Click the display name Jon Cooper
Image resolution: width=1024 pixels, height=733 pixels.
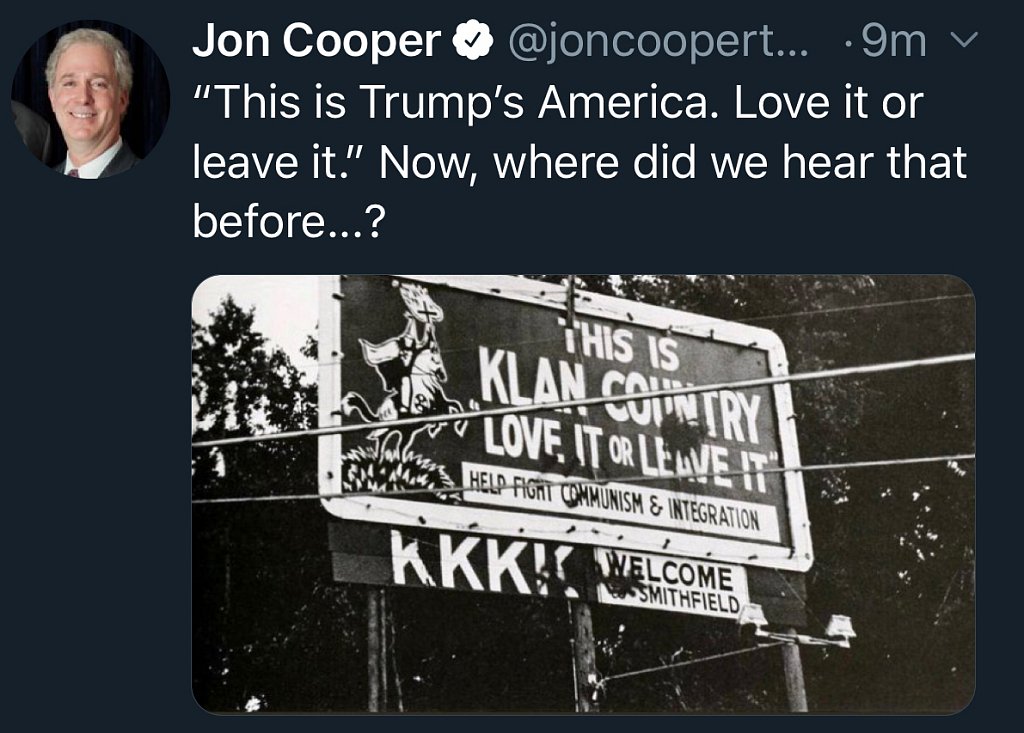pyautogui.click(x=316, y=41)
